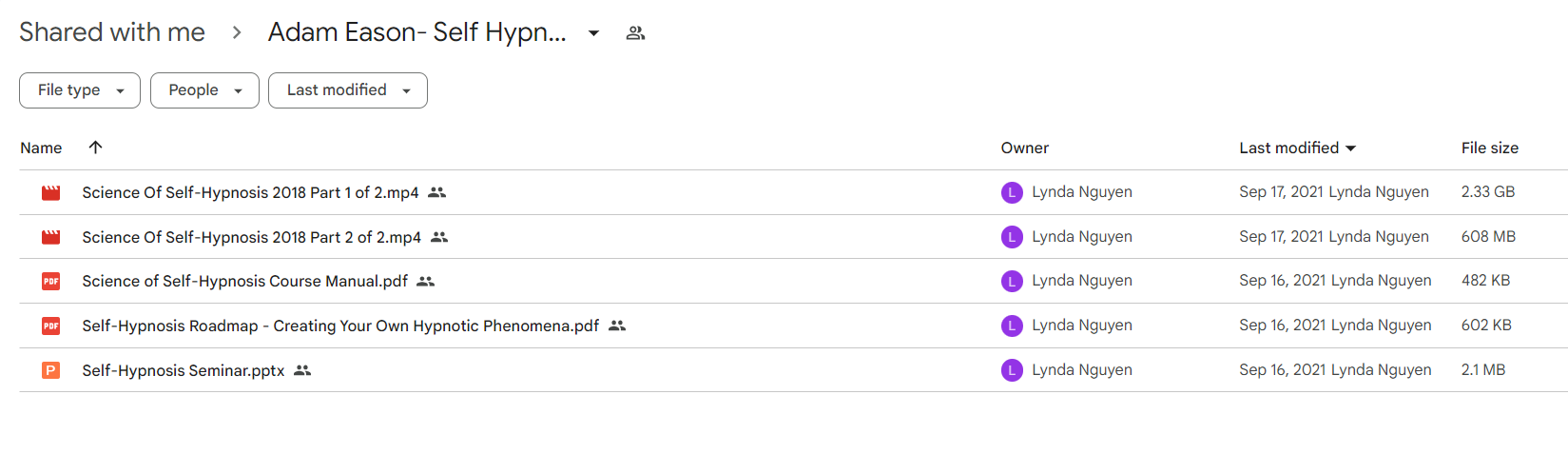Image resolution: width=1568 pixels, height=474 pixels.
Task: Click Lynda Nguyen owner name for Part 1 mp4
Action: click(x=1082, y=191)
